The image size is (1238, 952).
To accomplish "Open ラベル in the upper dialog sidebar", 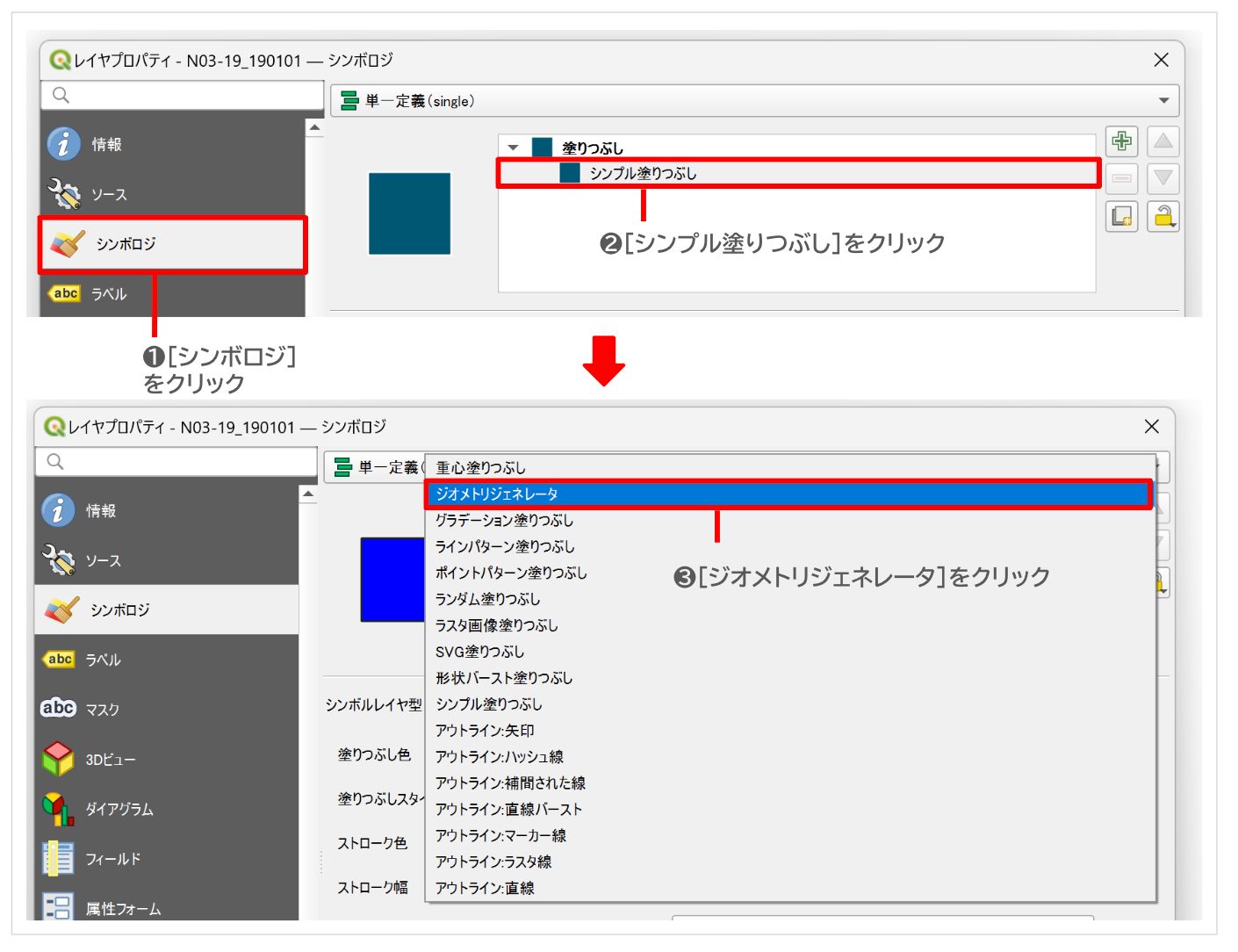I will 172,294.
